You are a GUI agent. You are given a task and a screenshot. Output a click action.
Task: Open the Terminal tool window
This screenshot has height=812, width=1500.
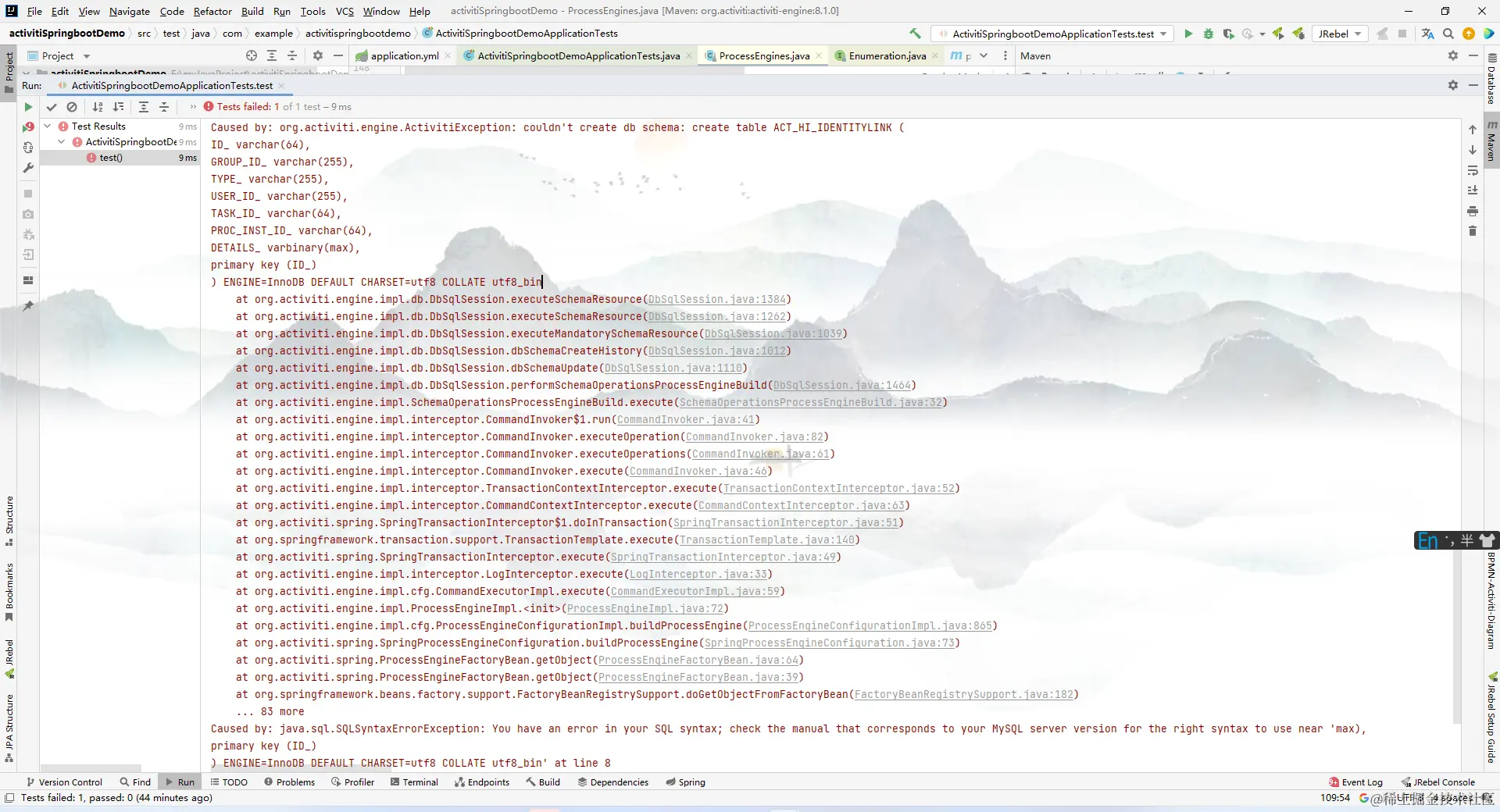[413, 782]
